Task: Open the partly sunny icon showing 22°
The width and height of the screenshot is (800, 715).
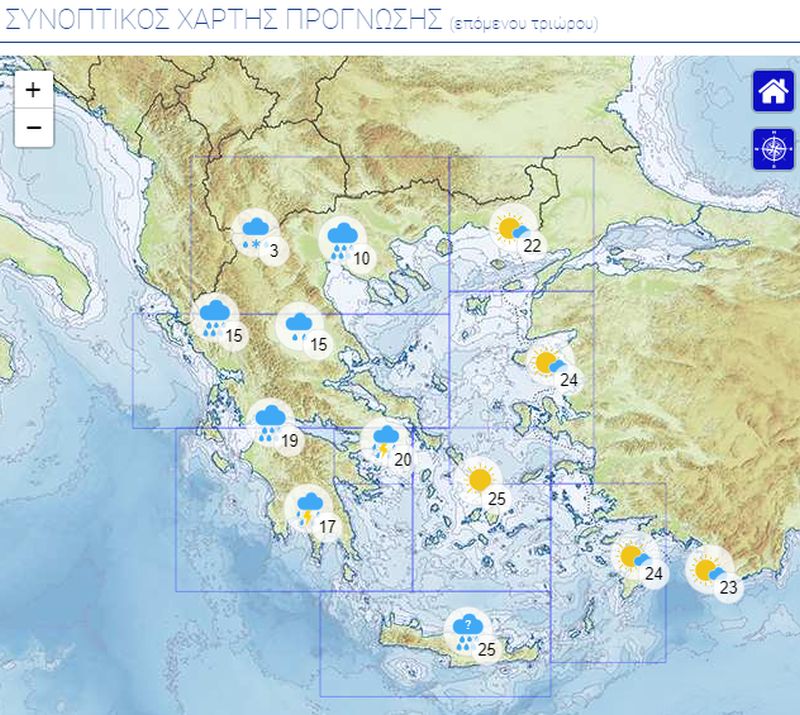Action: coord(513,228)
